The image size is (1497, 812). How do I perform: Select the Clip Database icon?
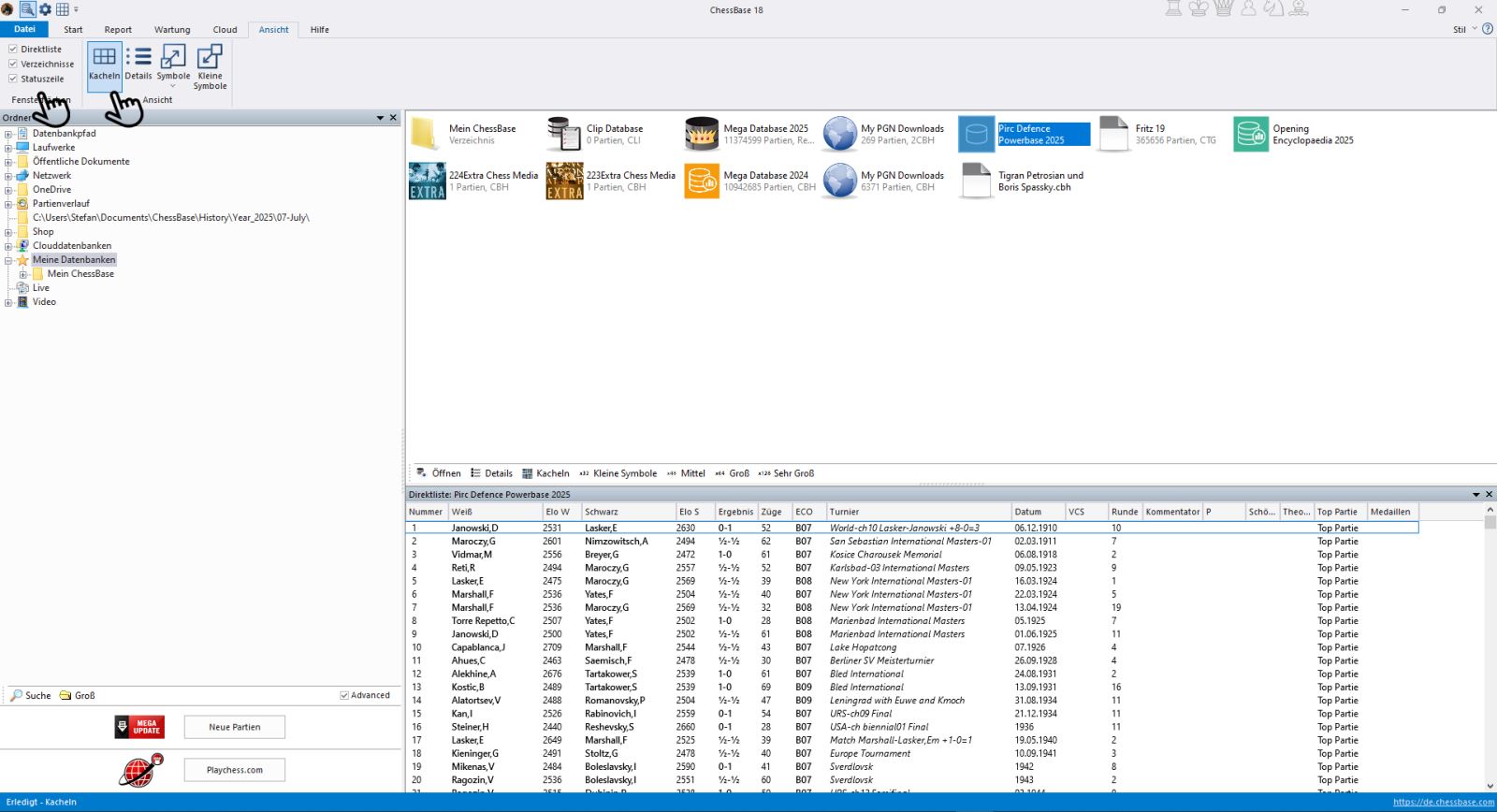(564, 135)
